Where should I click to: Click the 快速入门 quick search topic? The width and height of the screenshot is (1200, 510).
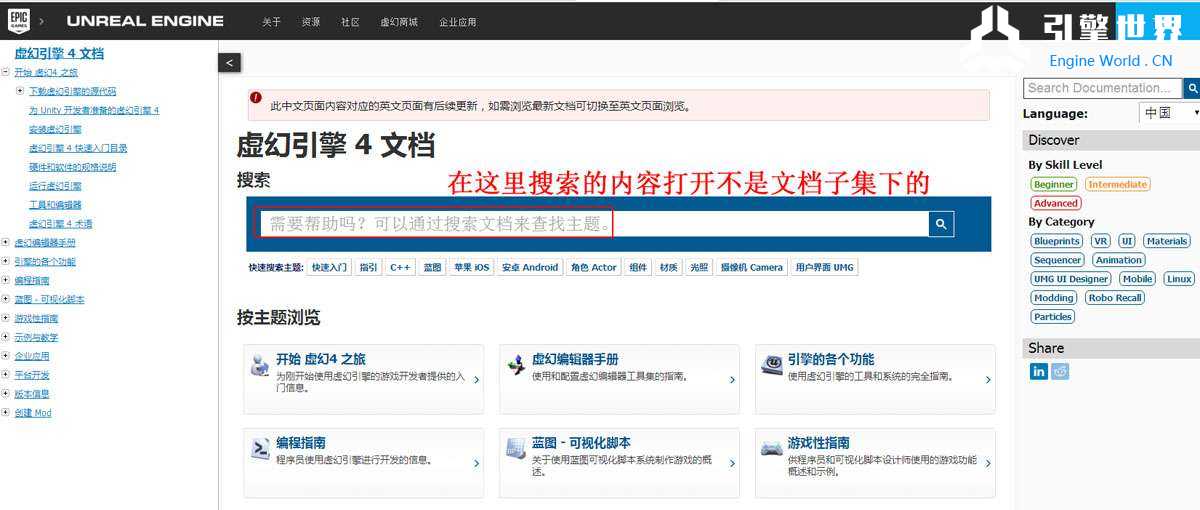(329, 267)
